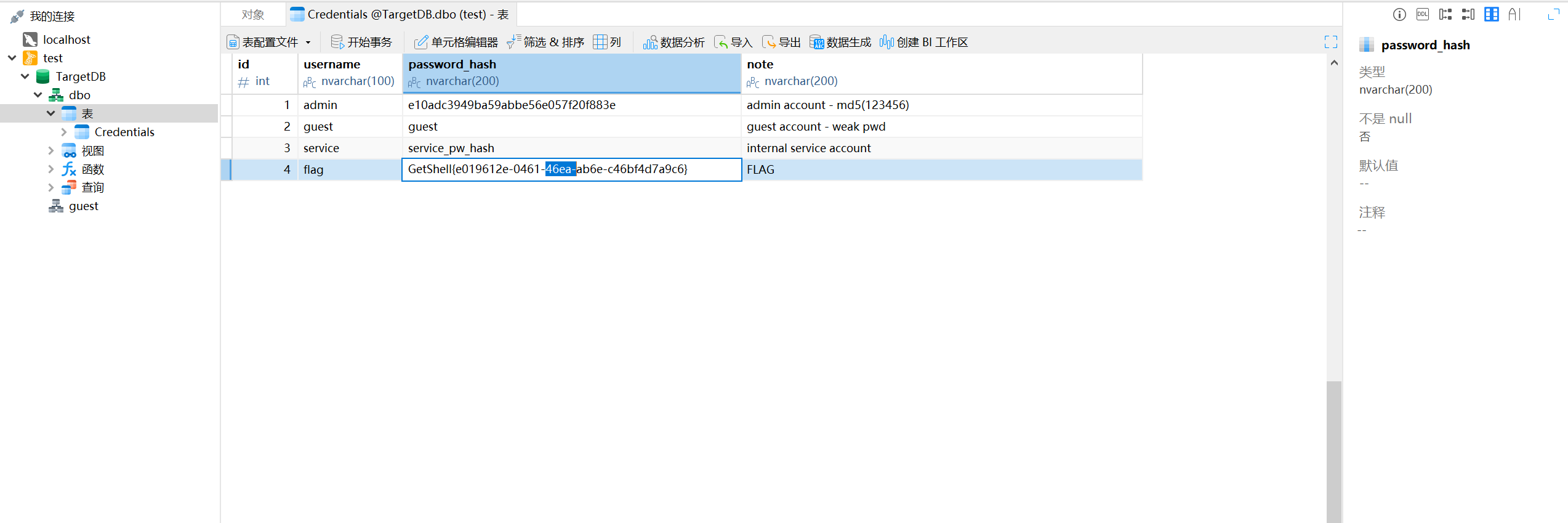Start a transaction with 开始事务
Image resolution: width=1568 pixels, height=523 pixels.
361,42
